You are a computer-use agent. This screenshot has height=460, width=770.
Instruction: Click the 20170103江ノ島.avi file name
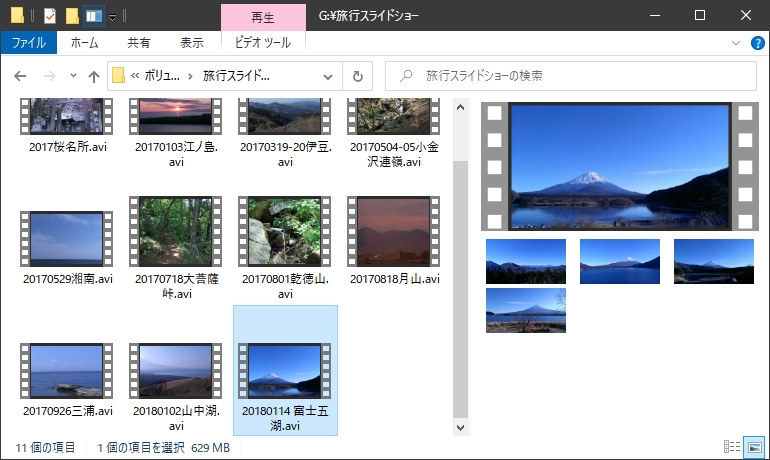176,154
